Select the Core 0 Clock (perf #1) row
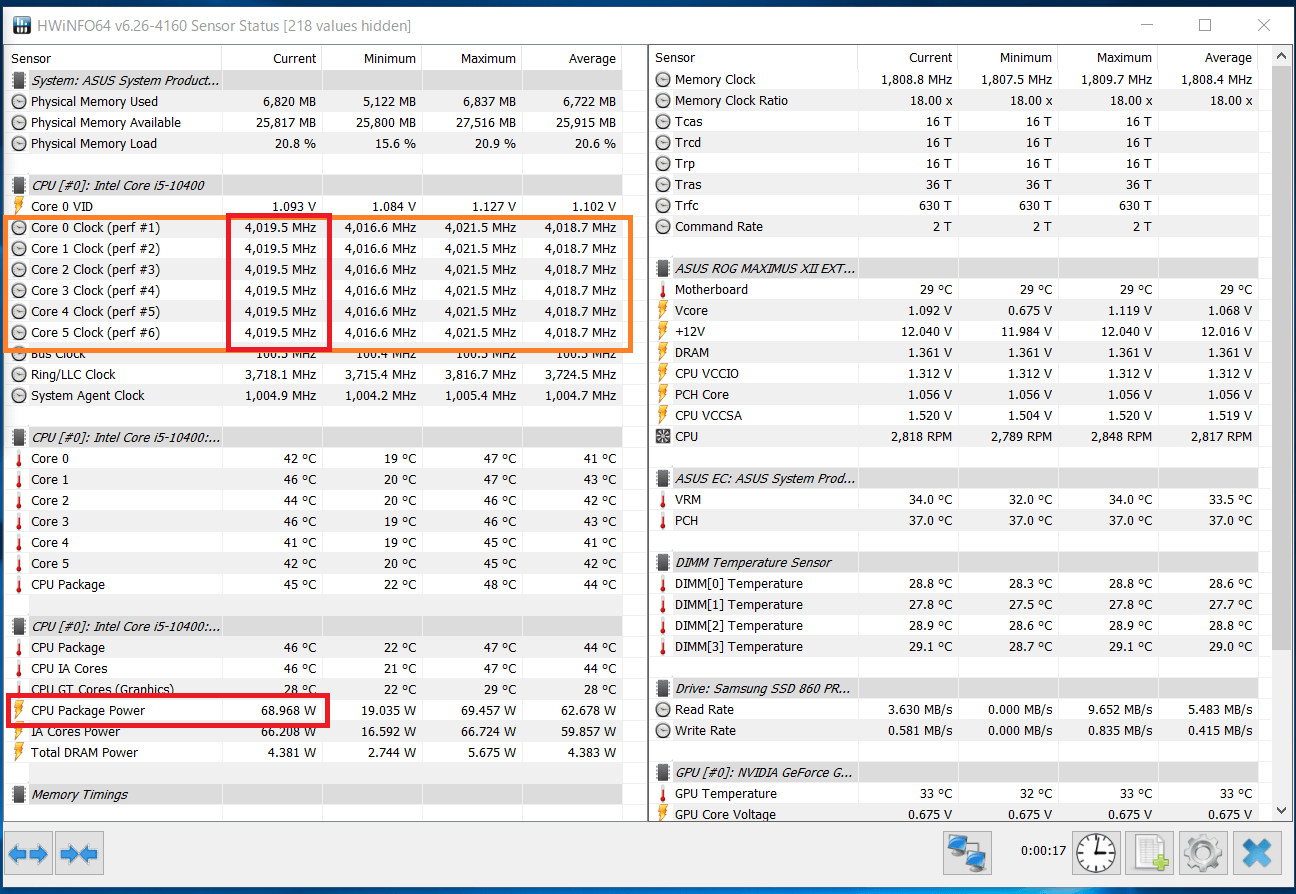 coord(314,227)
